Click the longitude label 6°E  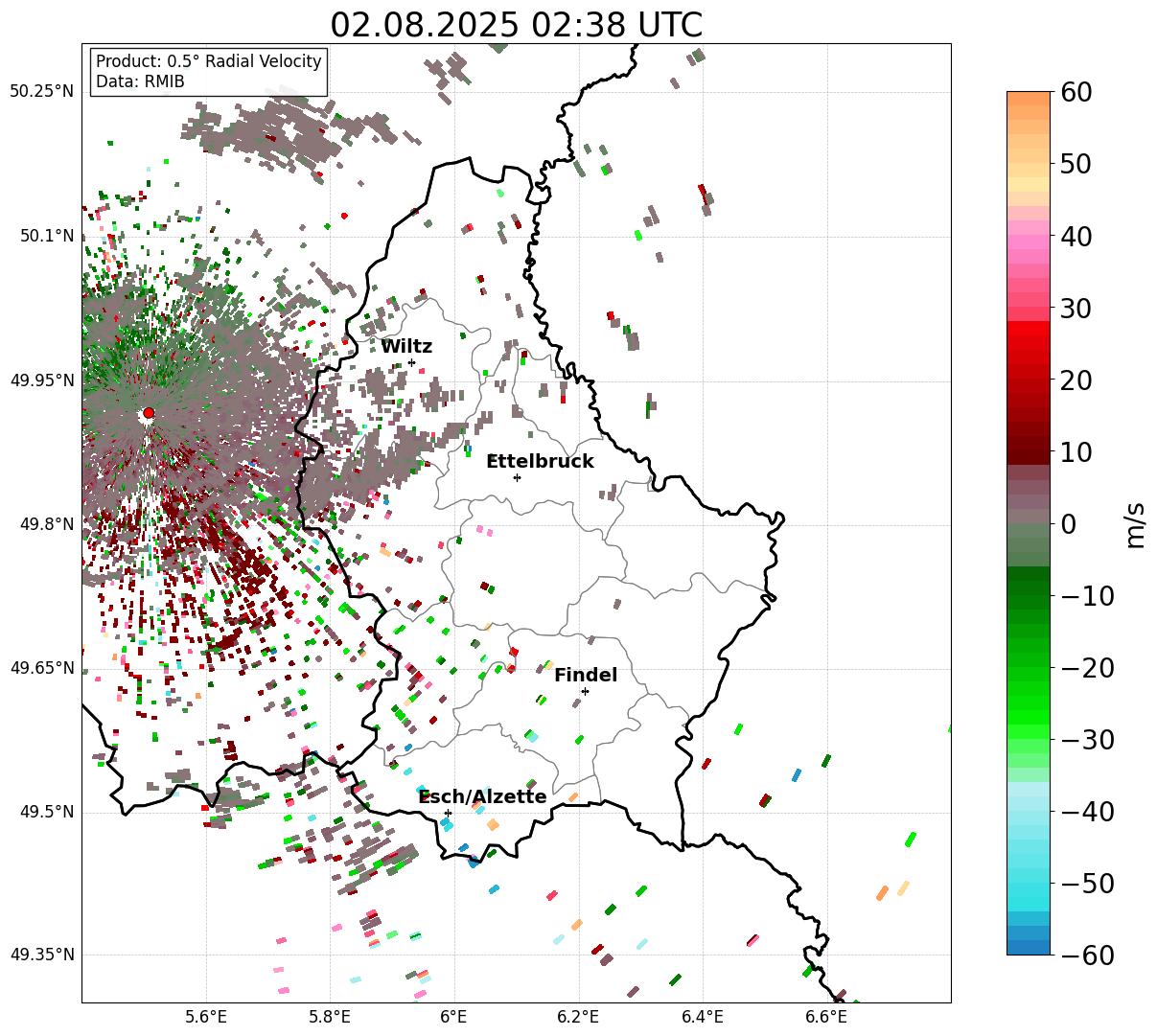[454, 1017]
